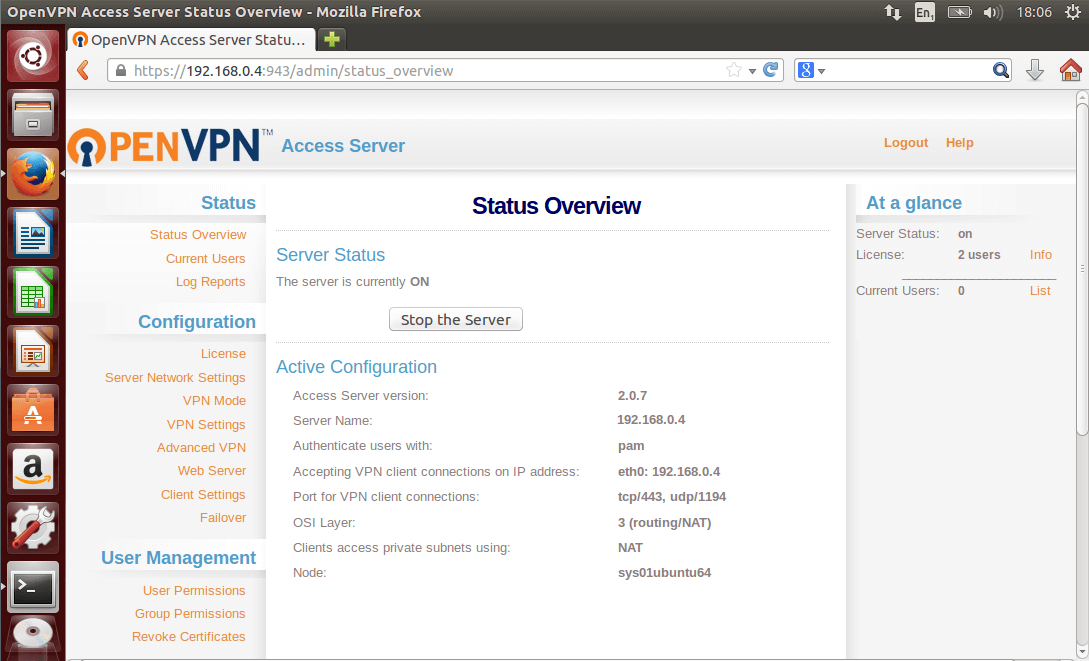Screen dimensions: 1089x661
Task: Go to Current Users page
Action: 206,258
